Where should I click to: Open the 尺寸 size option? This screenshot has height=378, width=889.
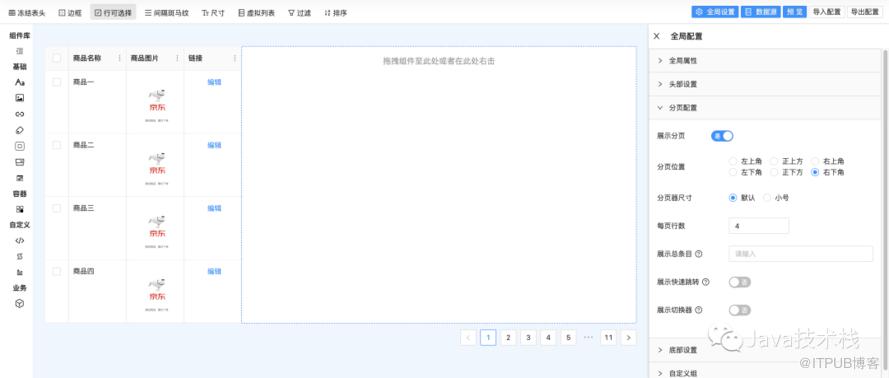(213, 12)
